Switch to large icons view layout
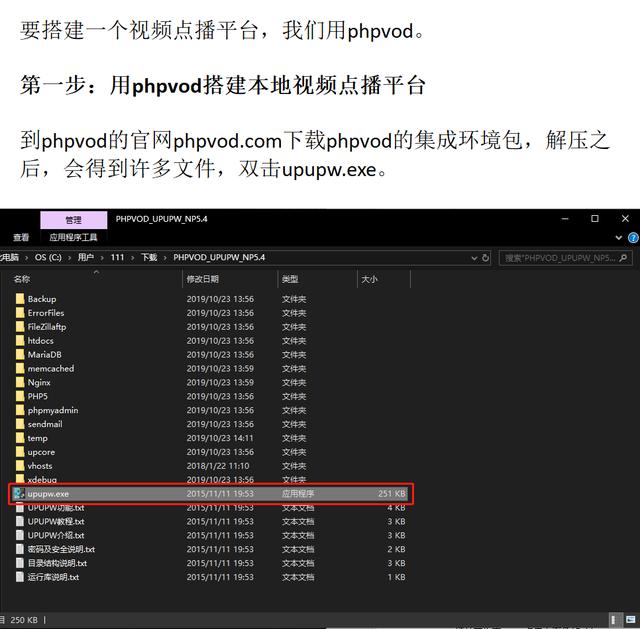Screen dimensions: 640x629 point(630,620)
